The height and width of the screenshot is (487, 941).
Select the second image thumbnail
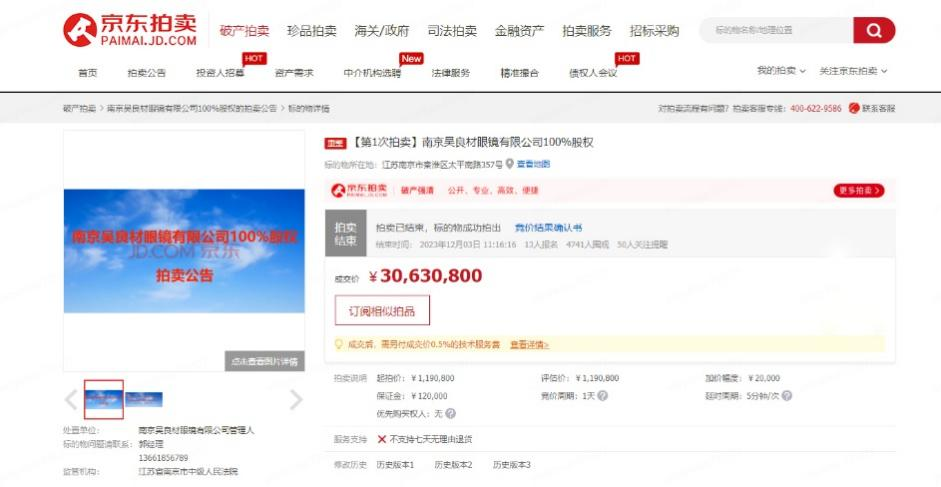click(144, 399)
